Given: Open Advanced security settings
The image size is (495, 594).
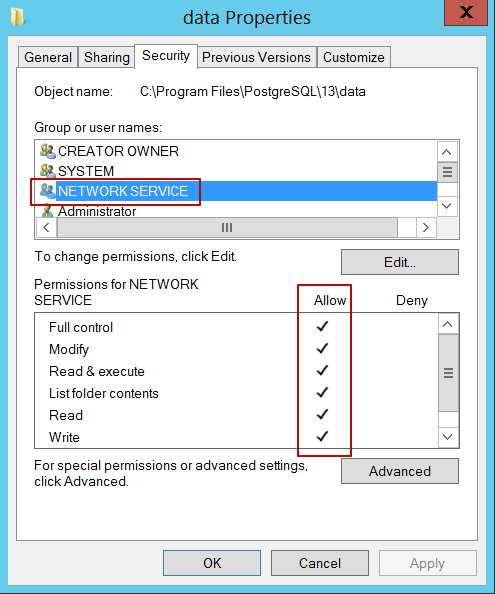Looking at the screenshot, I should [400, 471].
